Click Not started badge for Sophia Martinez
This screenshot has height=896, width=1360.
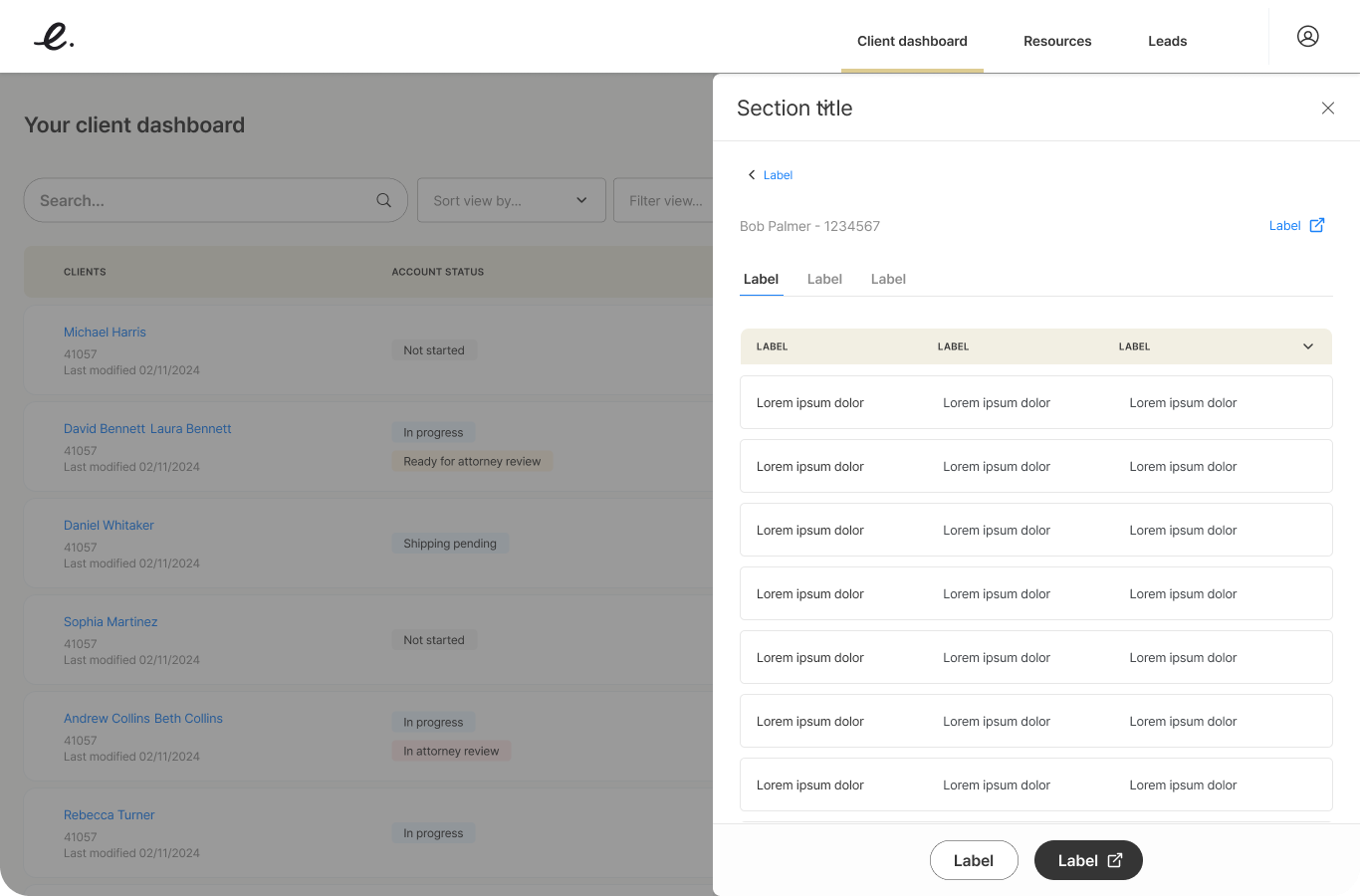434,640
